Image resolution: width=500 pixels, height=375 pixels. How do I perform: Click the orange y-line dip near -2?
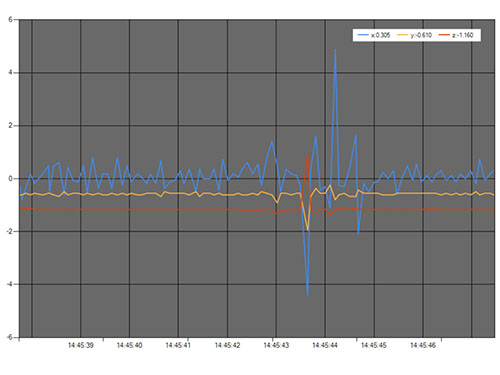308,230
